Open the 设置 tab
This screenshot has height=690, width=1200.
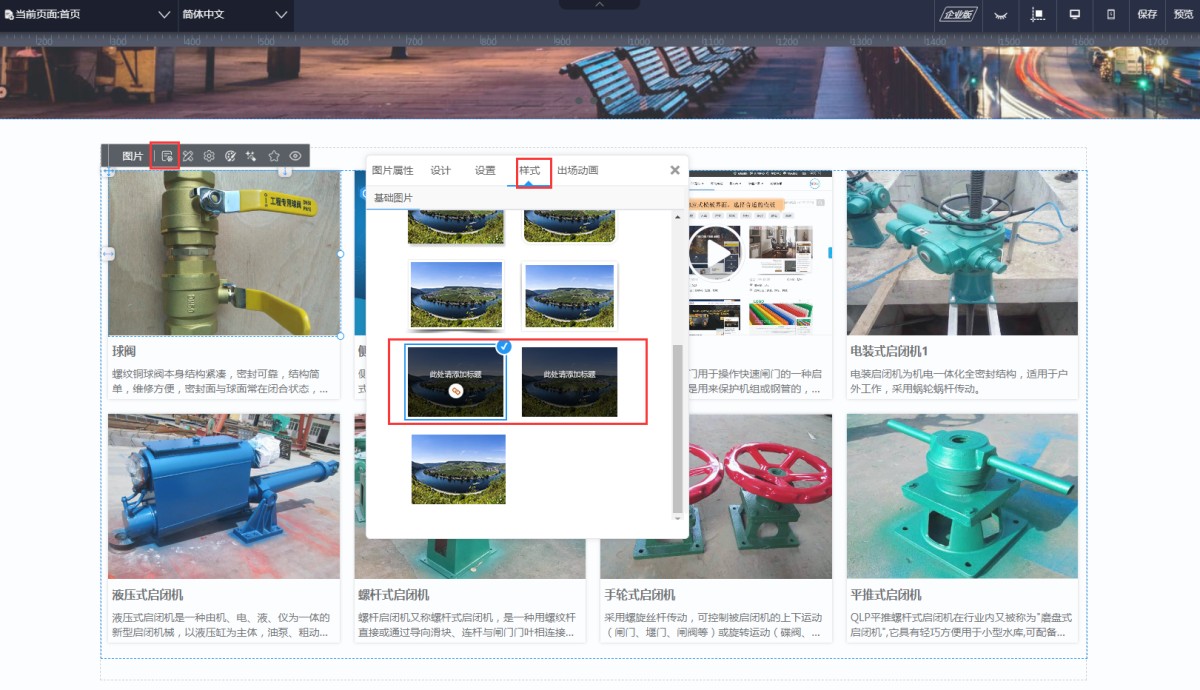(x=485, y=170)
